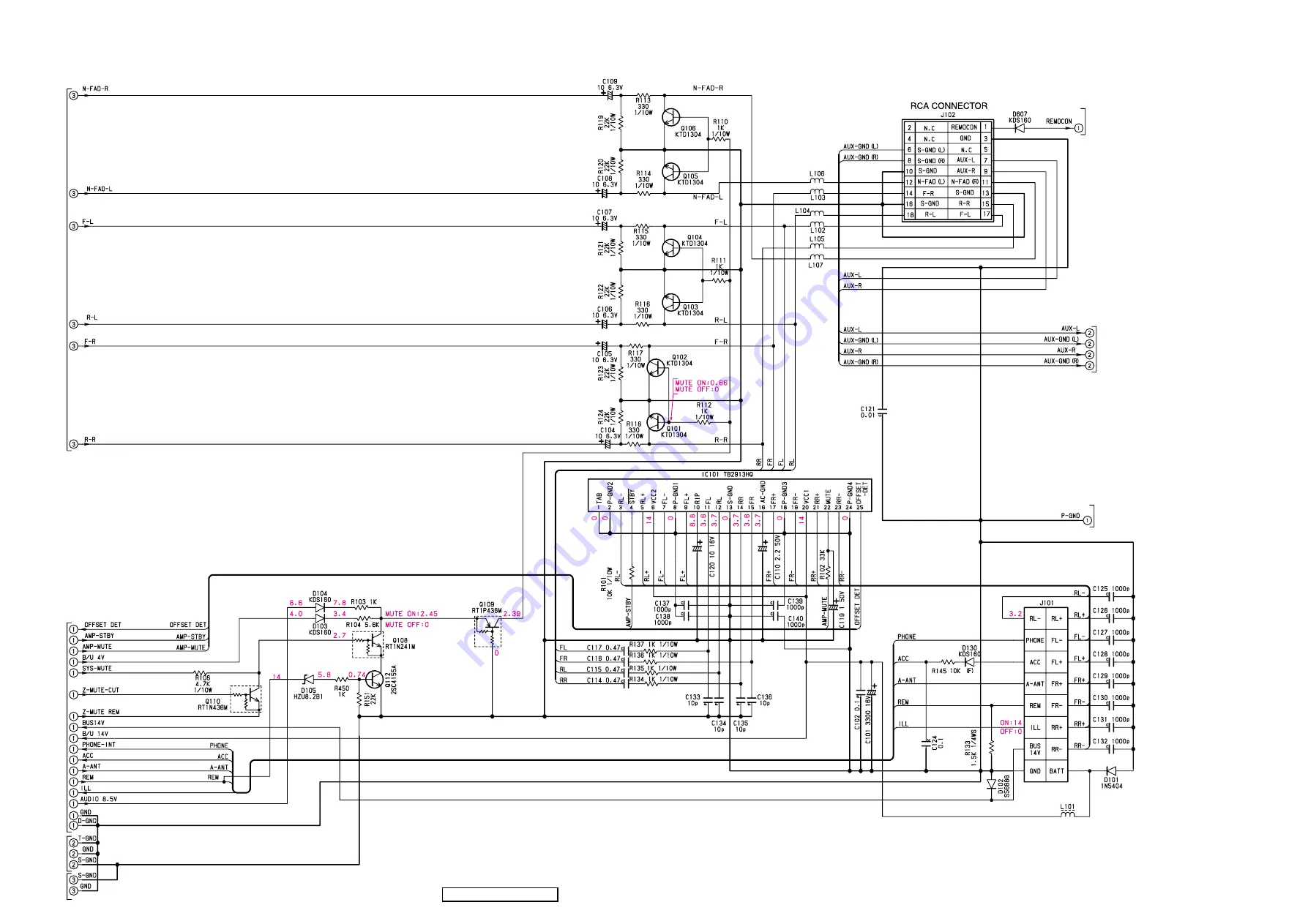
Task: Click the pink MUTE ON:2.45 annotation
Action: click(x=411, y=614)
